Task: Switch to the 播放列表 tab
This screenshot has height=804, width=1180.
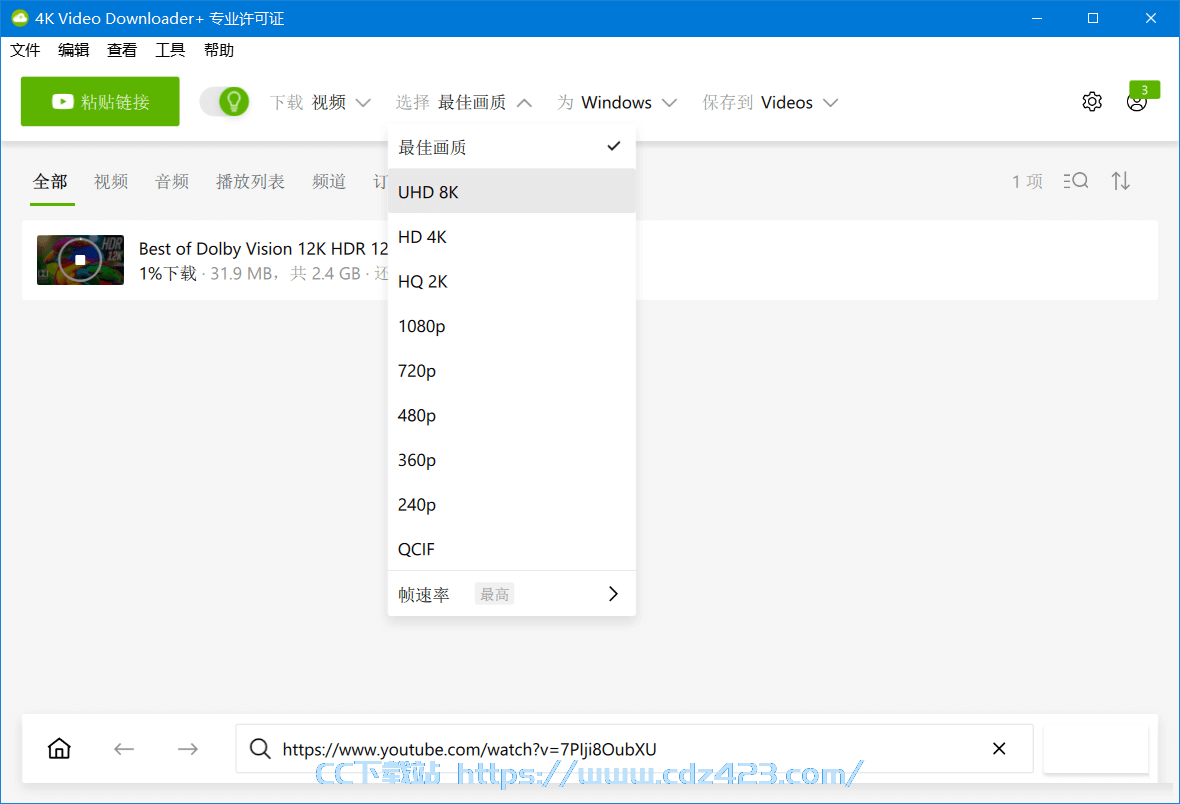Action: pos(251,181)
